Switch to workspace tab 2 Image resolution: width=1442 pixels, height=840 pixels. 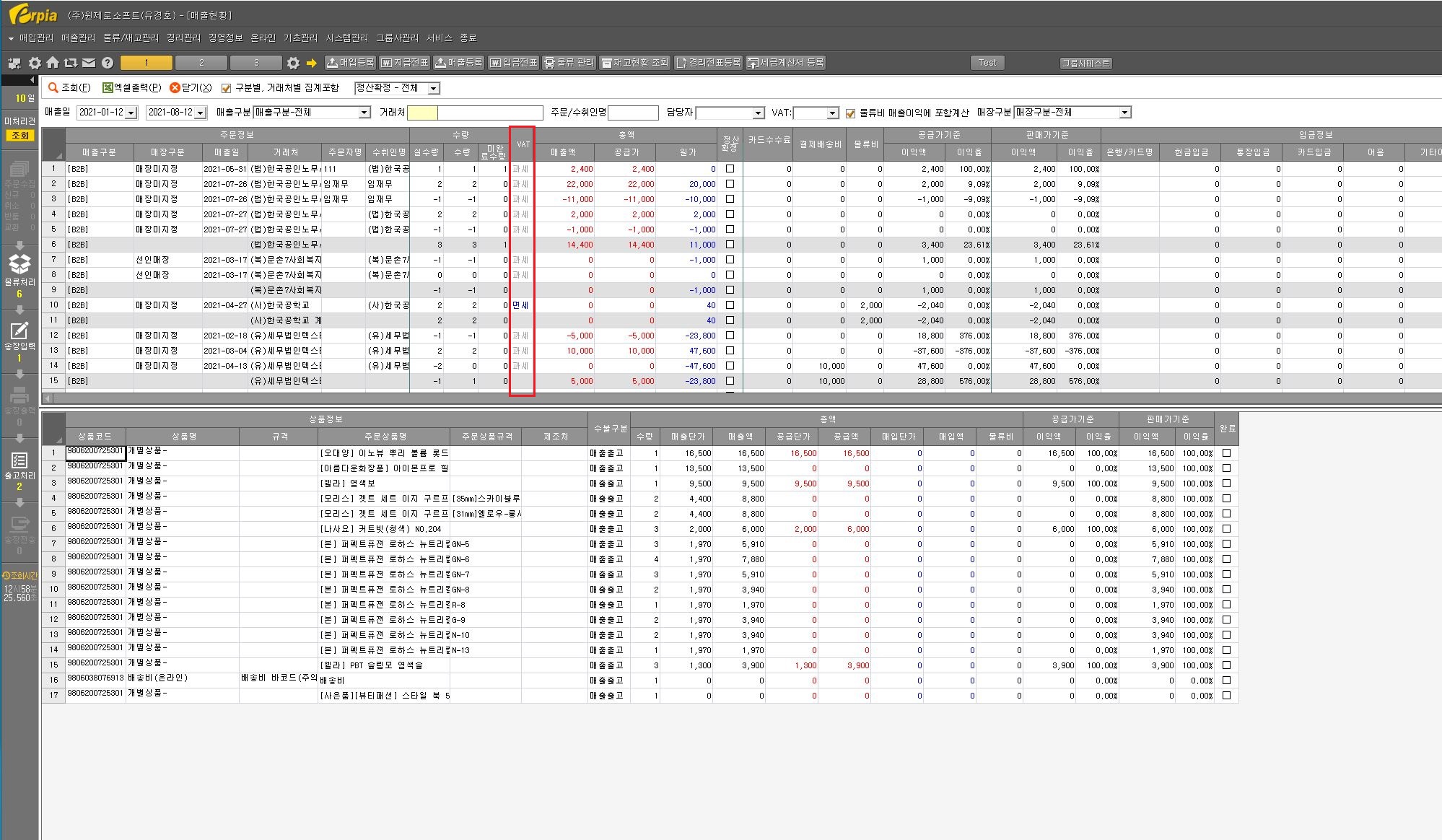tap(201, 63)
